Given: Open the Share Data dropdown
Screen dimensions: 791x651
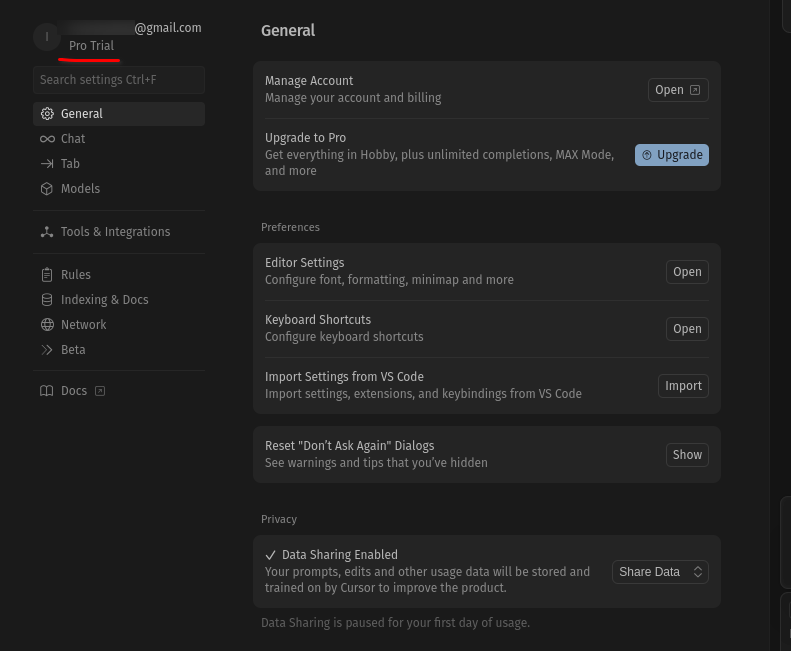Looking at the screenshot, I should (660, 572).
